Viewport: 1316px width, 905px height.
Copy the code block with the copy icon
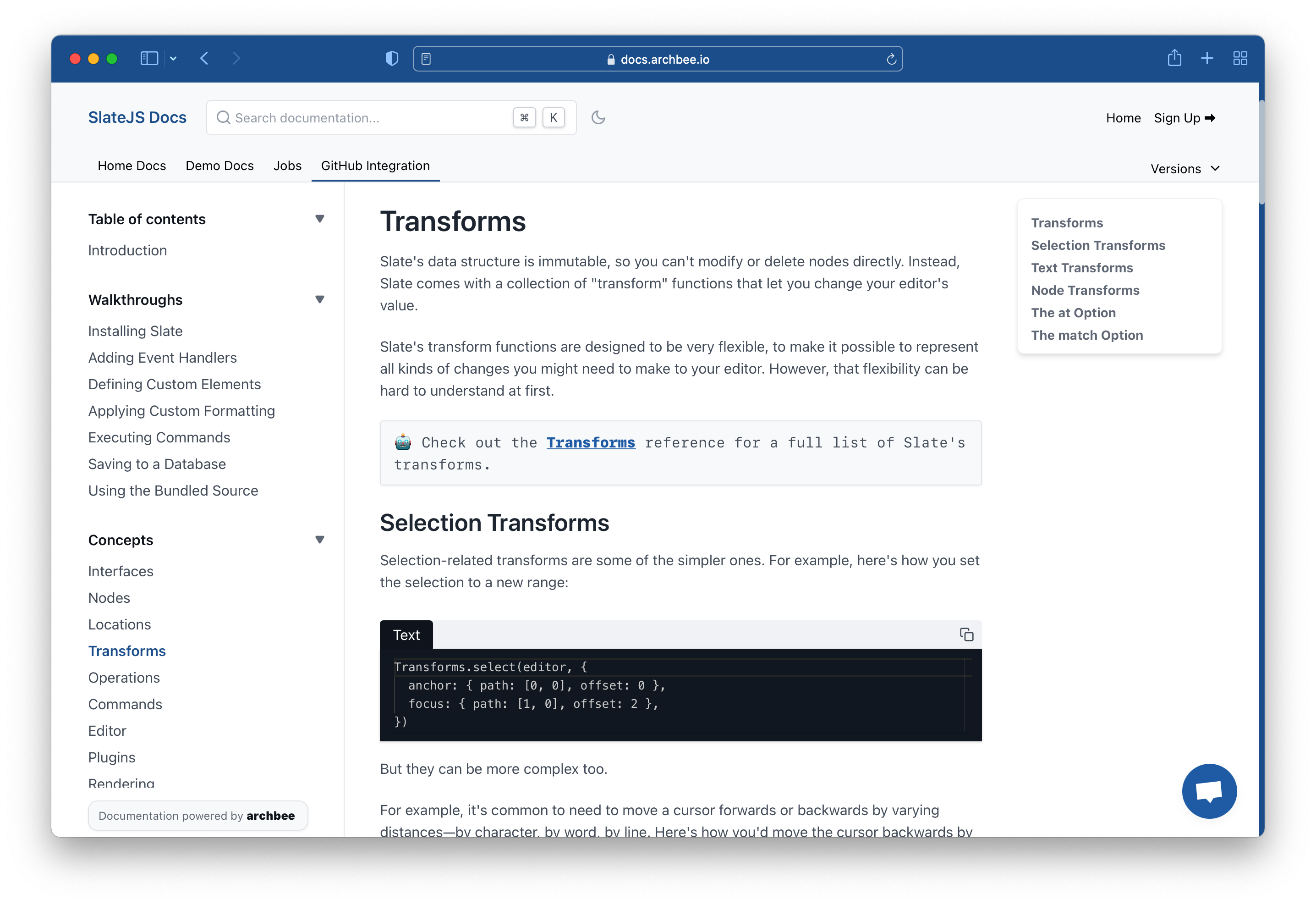966,635
